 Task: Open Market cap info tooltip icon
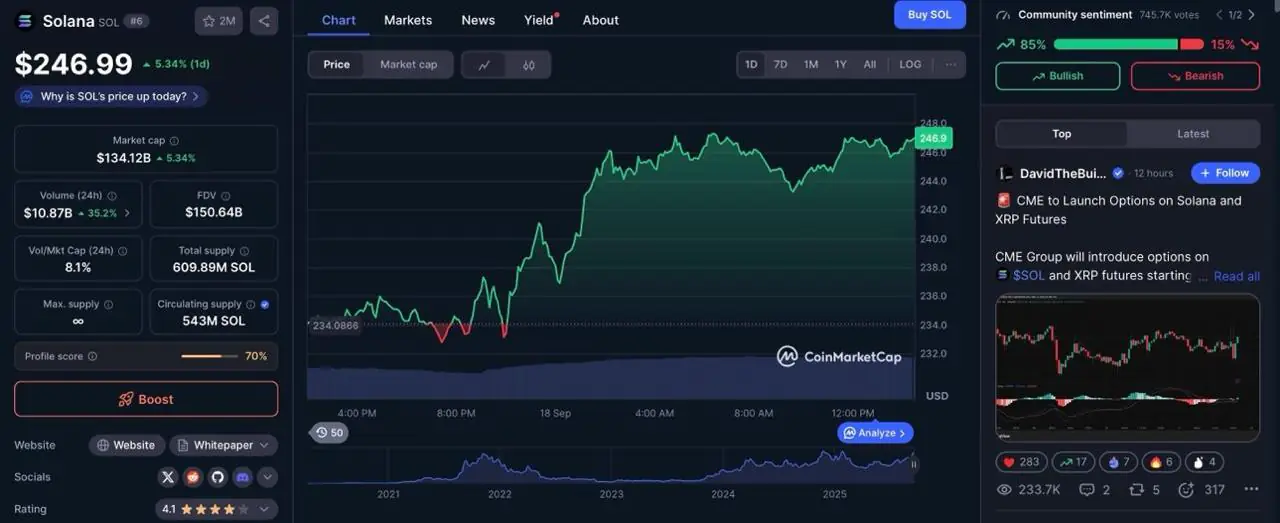(x=174, y=141)
